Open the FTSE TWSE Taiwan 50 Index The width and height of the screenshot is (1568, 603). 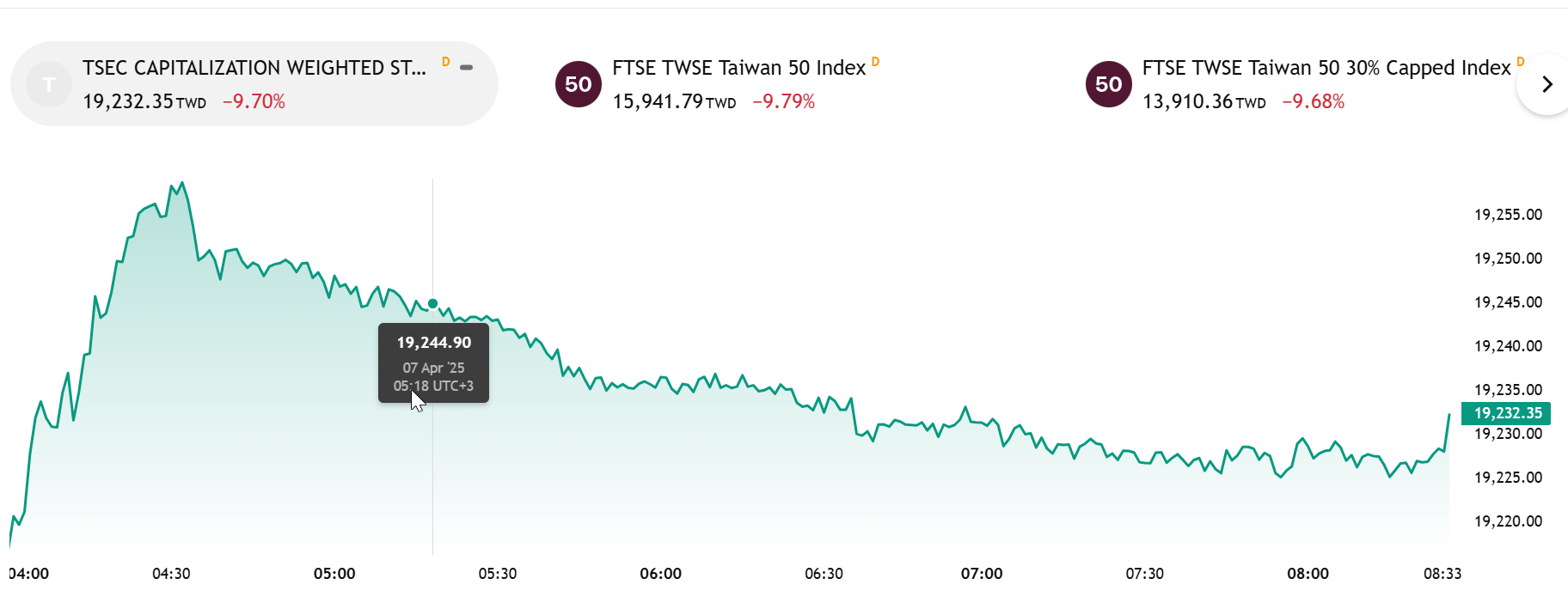(x=738, y=68)
